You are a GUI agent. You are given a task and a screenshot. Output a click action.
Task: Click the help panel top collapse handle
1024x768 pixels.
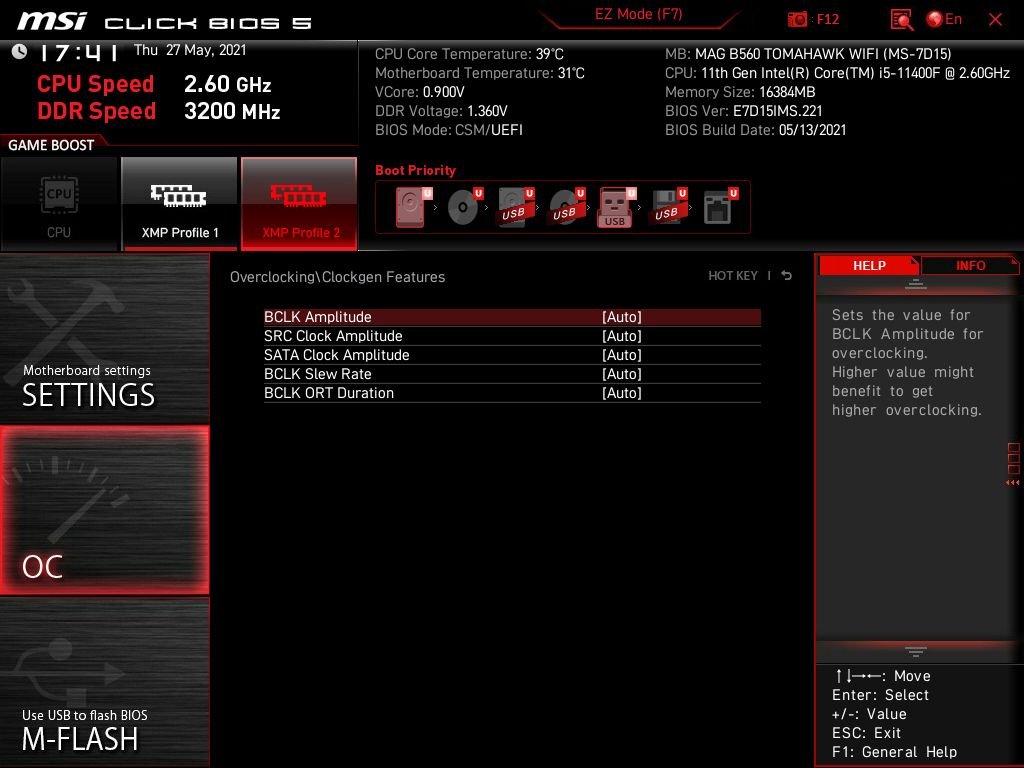[x=916, y=284]
